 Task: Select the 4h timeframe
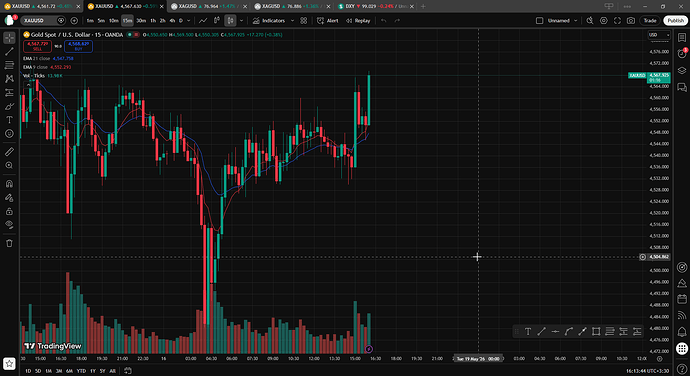(x=172, y=21)
